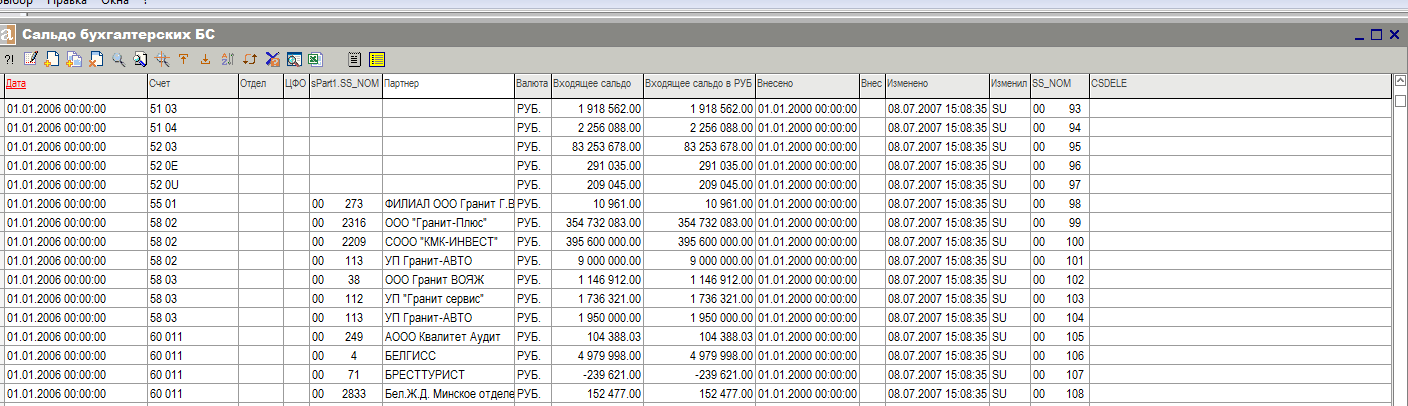This screenshot has height=406, width=1408.
Task: Click the Внесено column header
Action: coord(807,85)
